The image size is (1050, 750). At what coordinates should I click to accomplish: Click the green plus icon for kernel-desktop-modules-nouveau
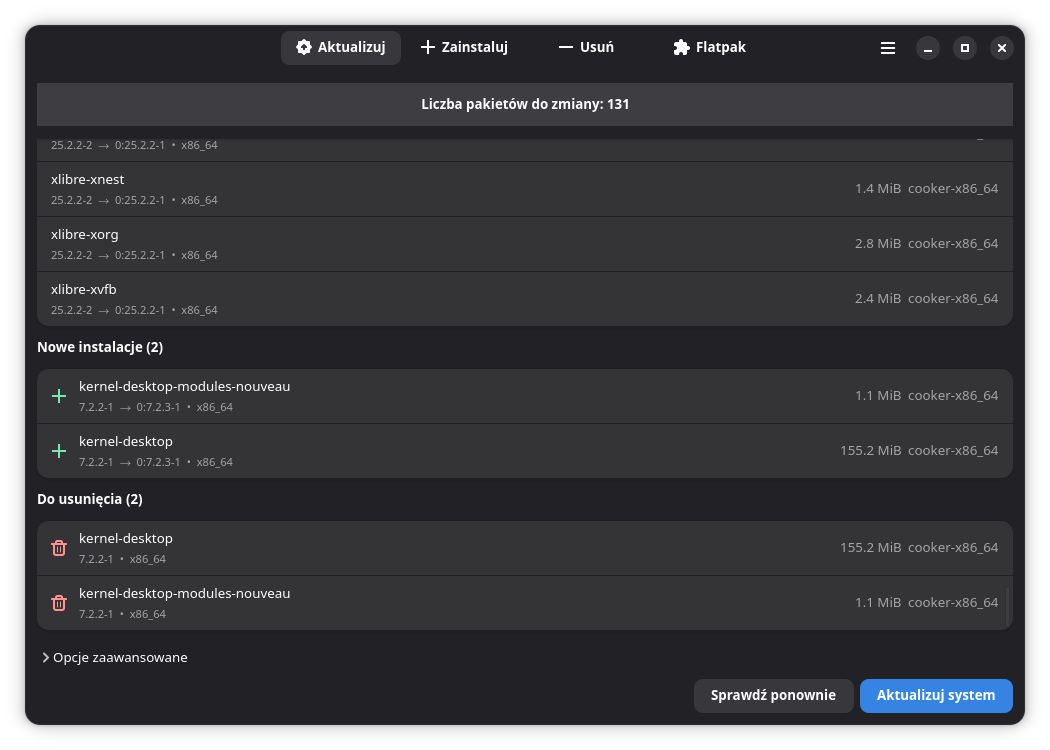click(59, 396)
